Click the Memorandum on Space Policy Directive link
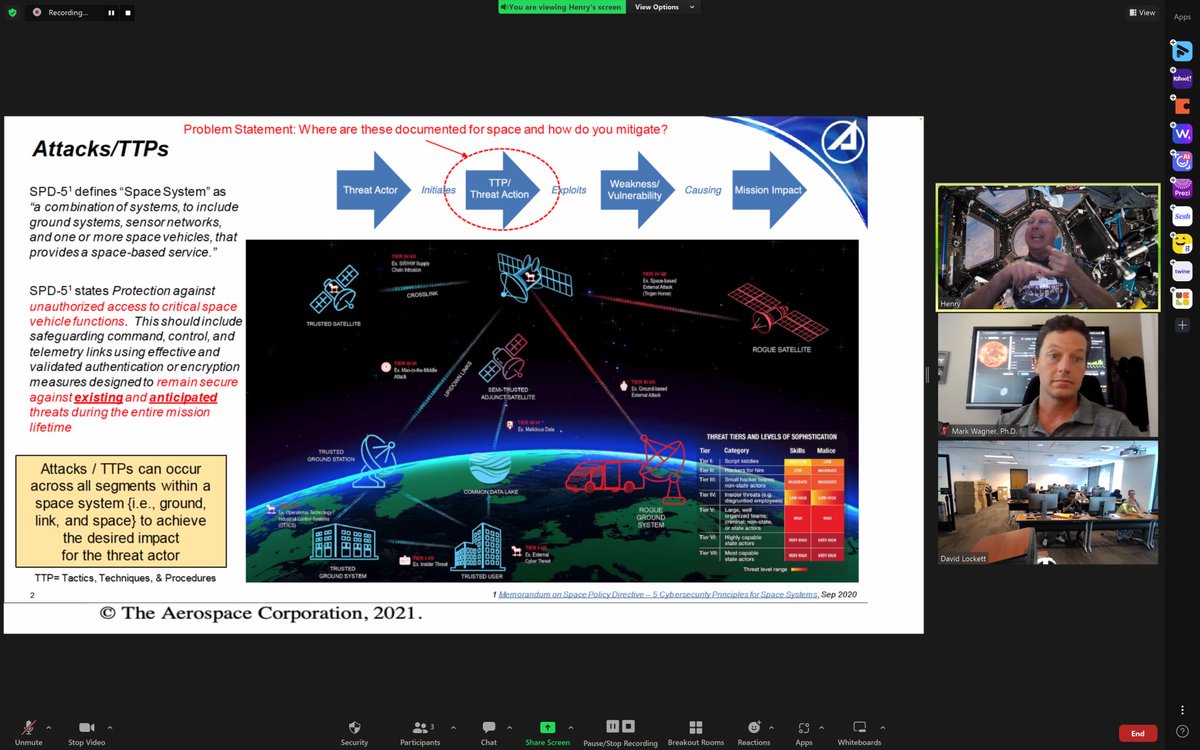This screenshot has height=750, width=1200. [x=657, y=594]
